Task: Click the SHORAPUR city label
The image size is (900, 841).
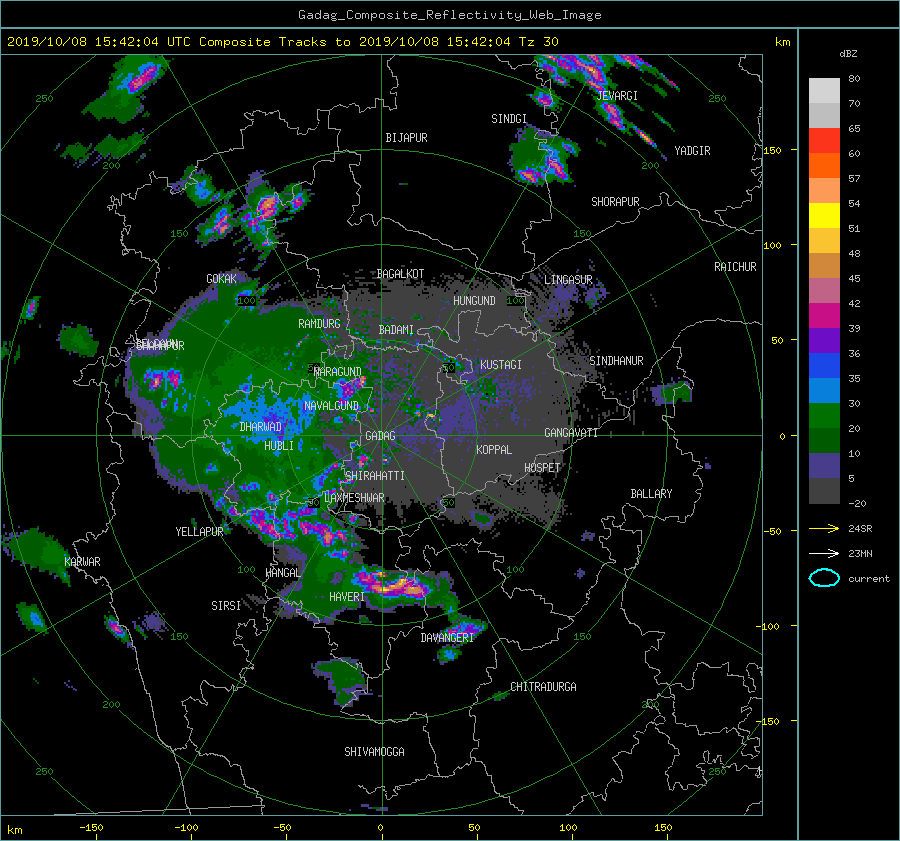Action: (615, 202)
